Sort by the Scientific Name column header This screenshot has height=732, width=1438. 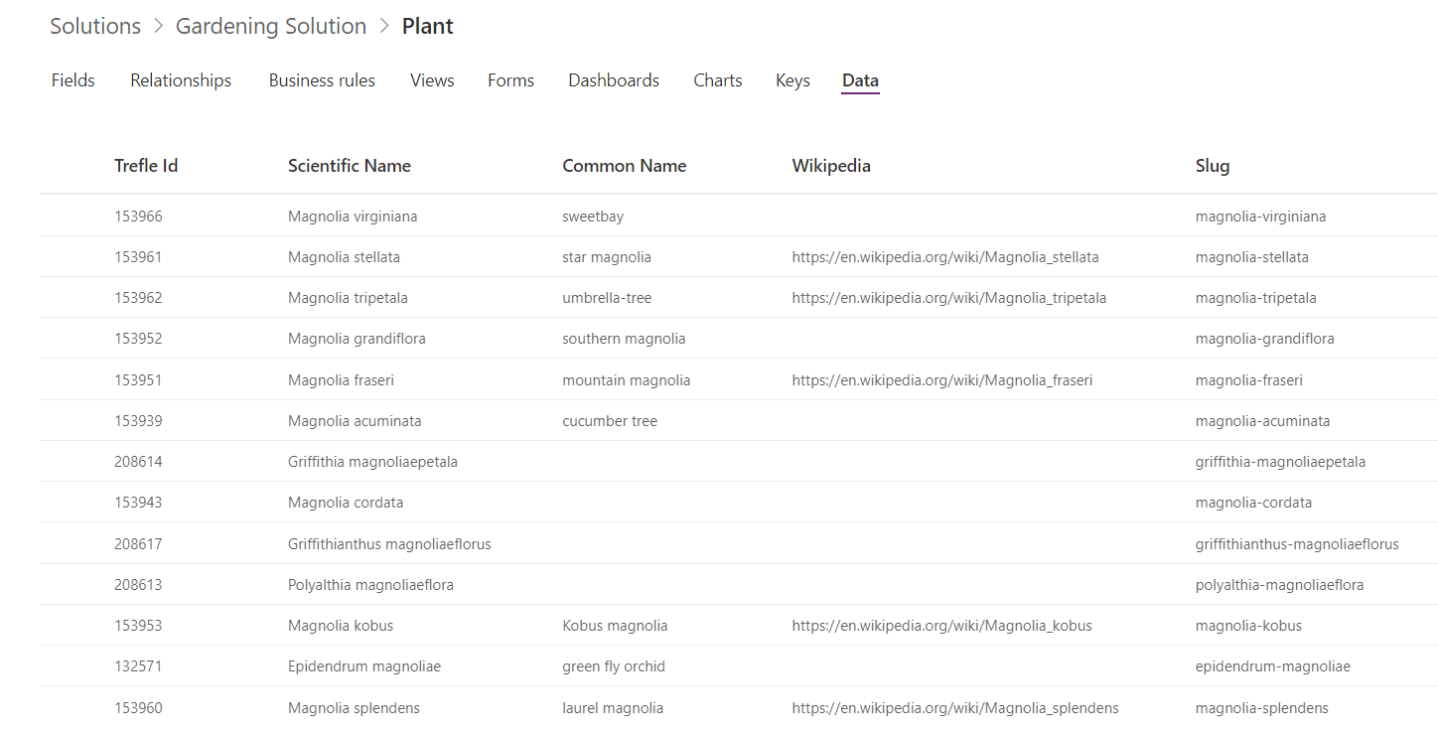click(349, 166)
